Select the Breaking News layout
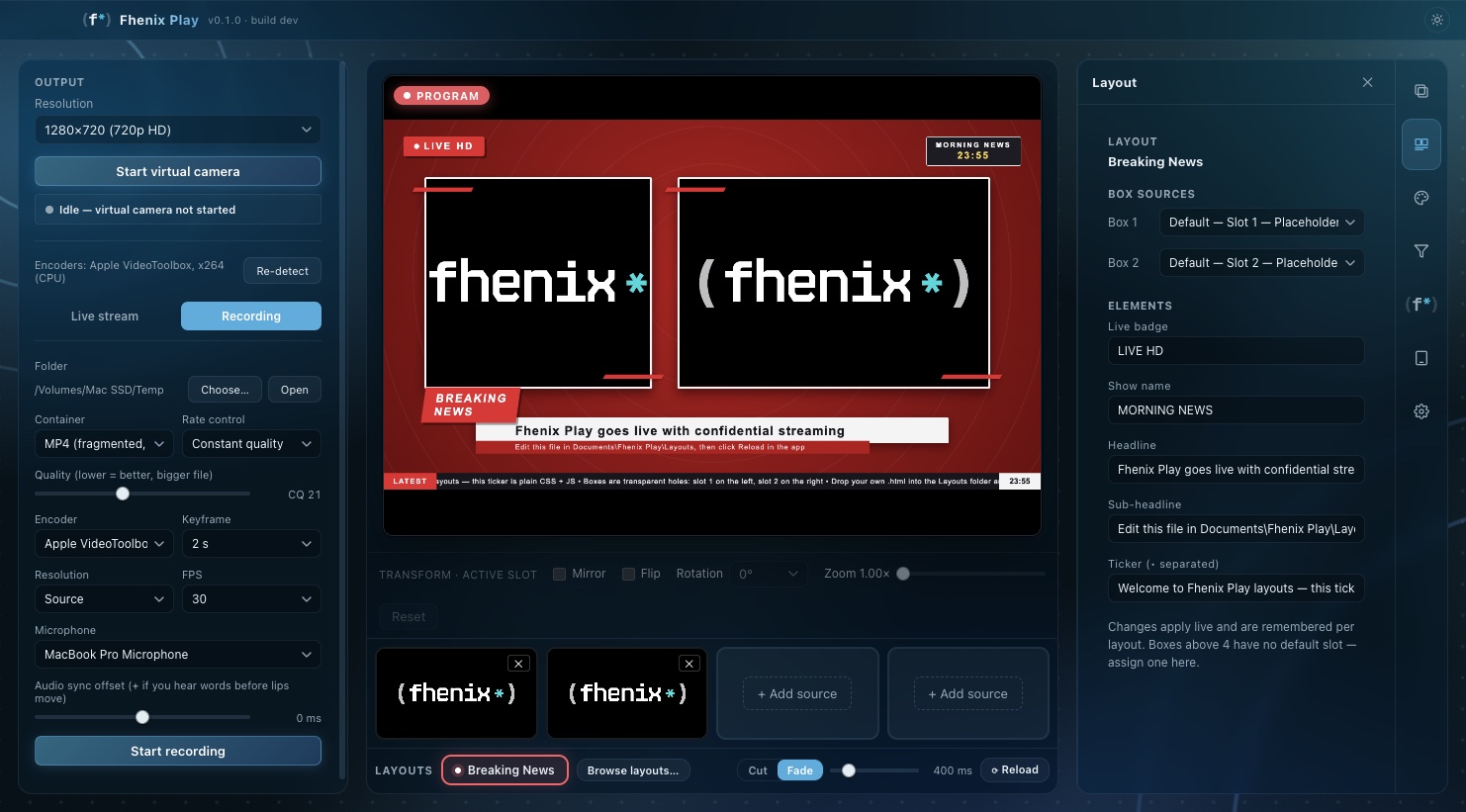 pos(504,770)
